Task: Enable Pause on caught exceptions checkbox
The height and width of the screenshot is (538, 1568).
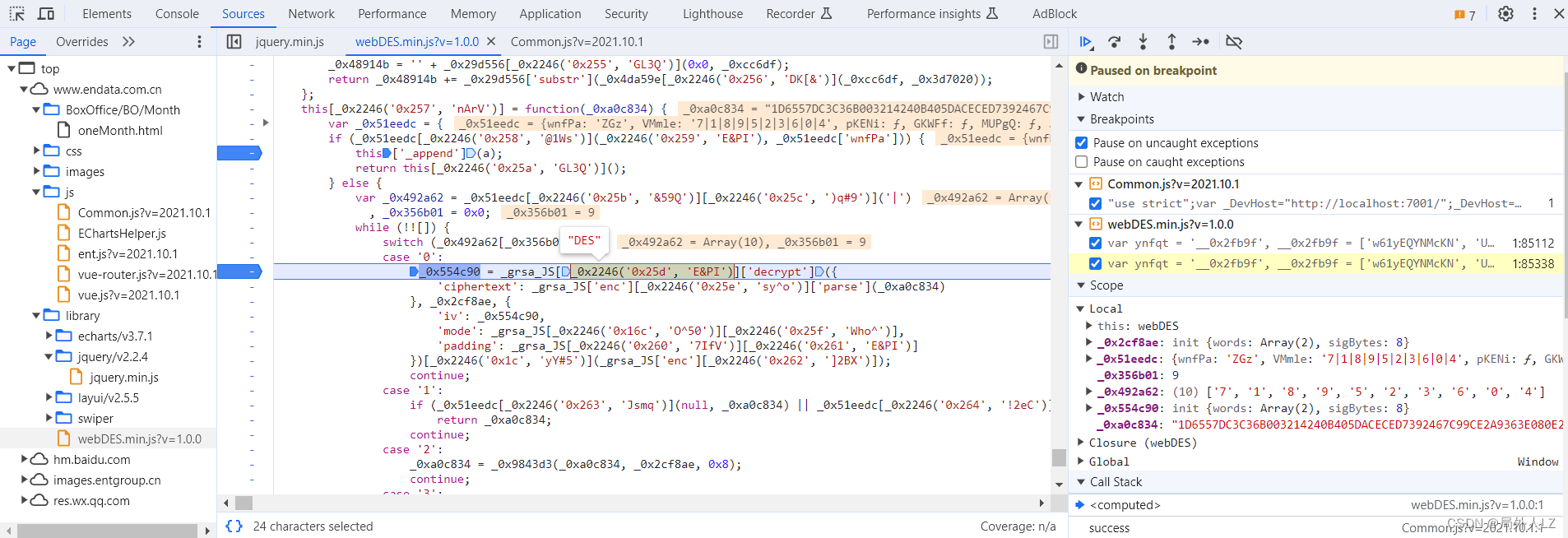Action: point(1082,162)
